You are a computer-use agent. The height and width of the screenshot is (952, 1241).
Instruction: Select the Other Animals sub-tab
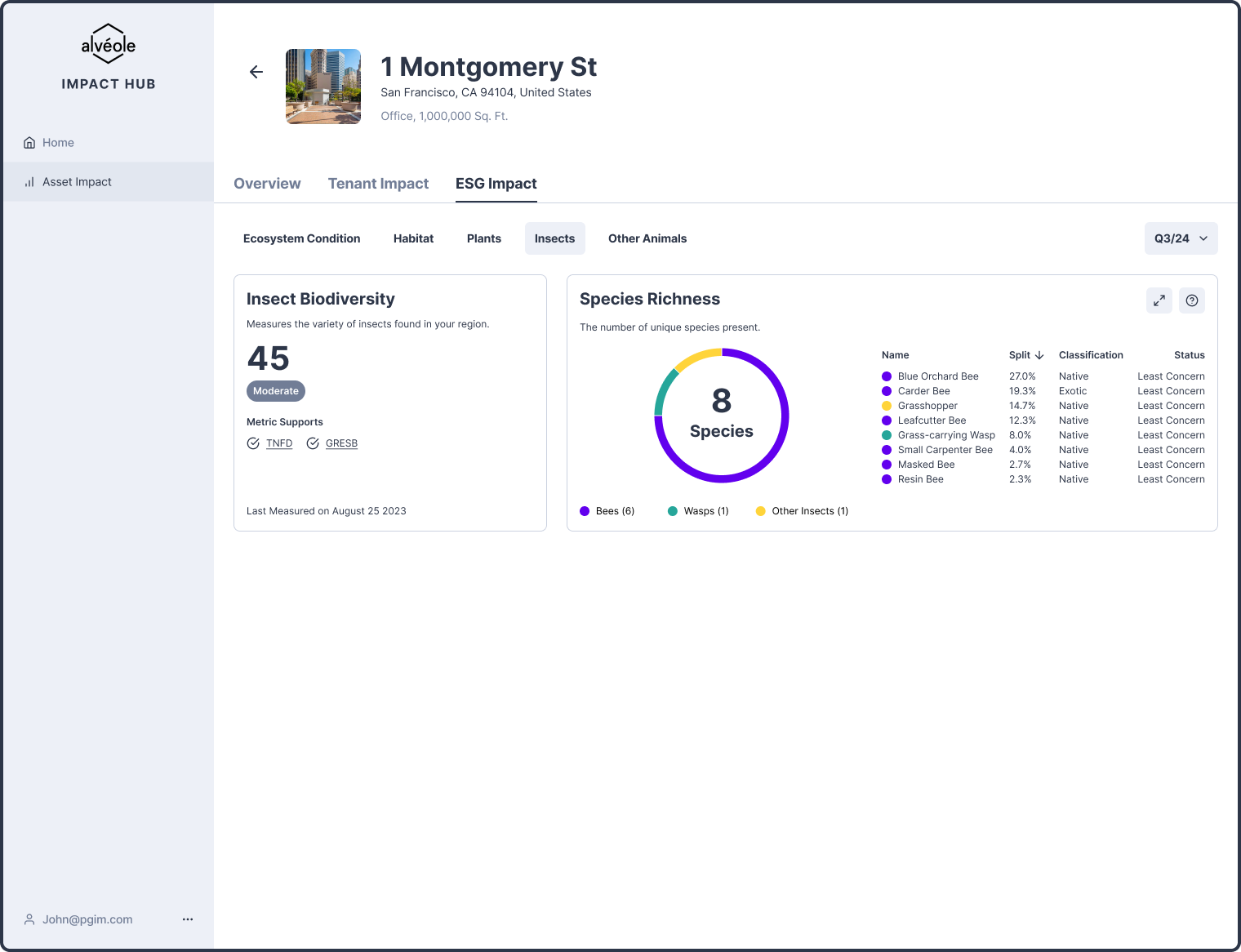pyautogui.click(x=647, y=238)
